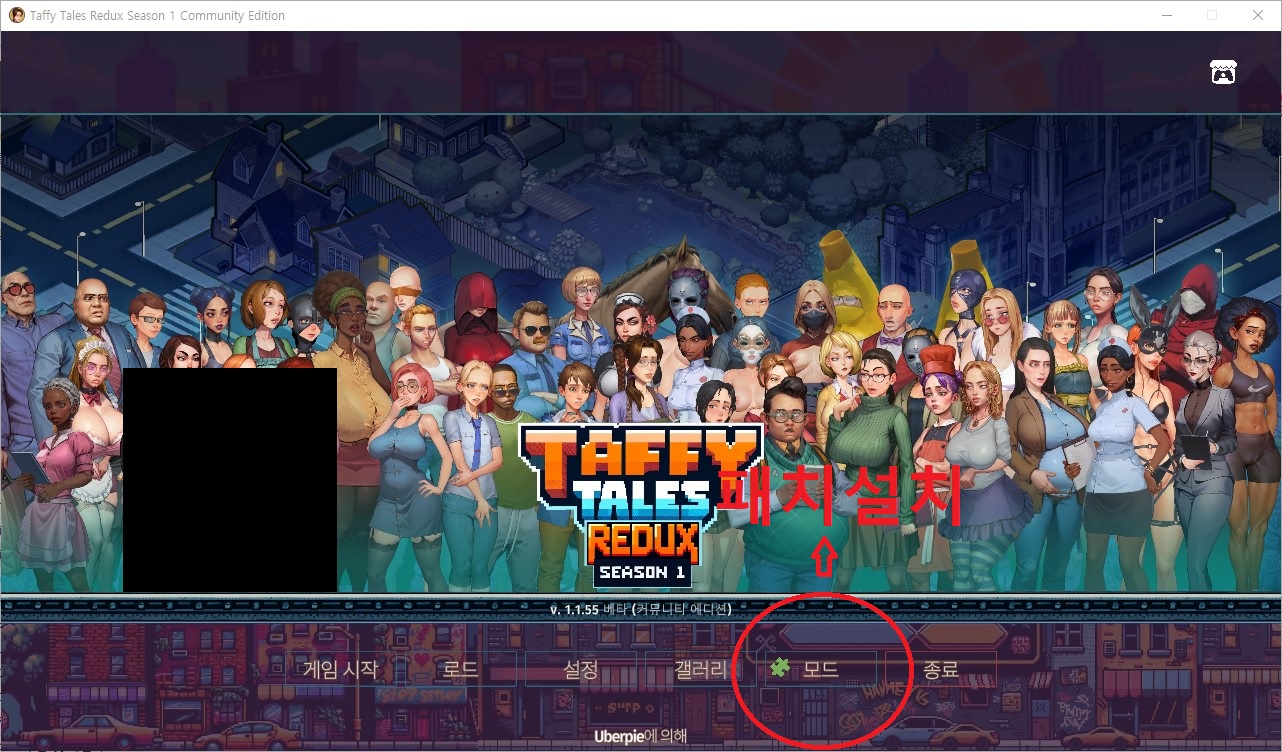Click the v. 1.1.55 version label
Viewport: 1282px width, 752px height.
(640, 609)
